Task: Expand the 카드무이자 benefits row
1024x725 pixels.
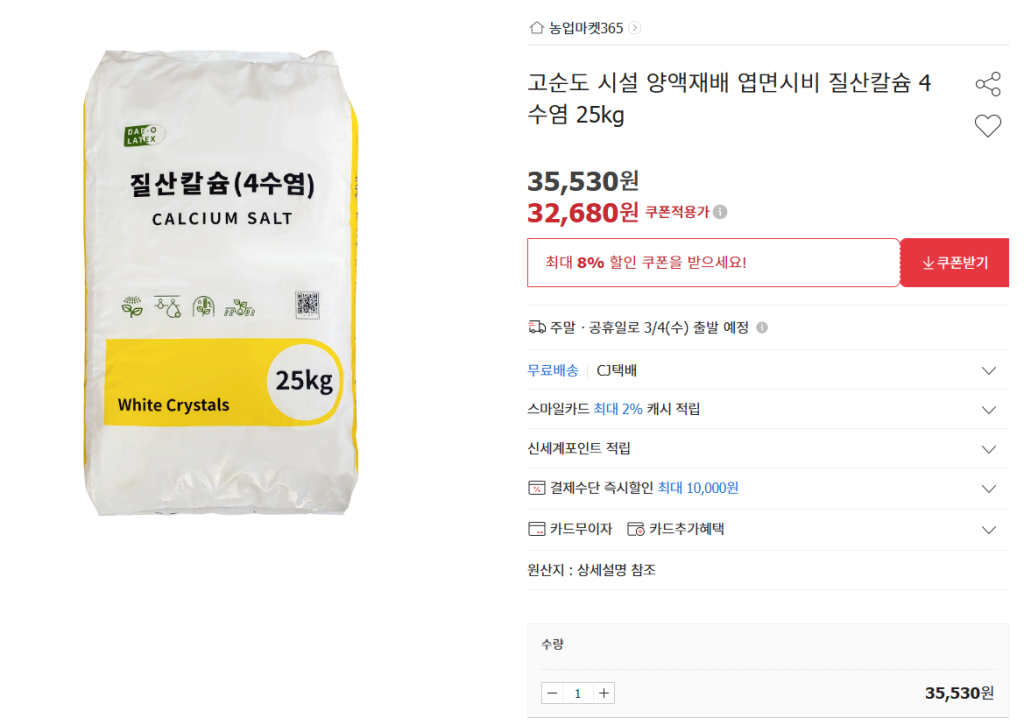Action: (989, 530)
